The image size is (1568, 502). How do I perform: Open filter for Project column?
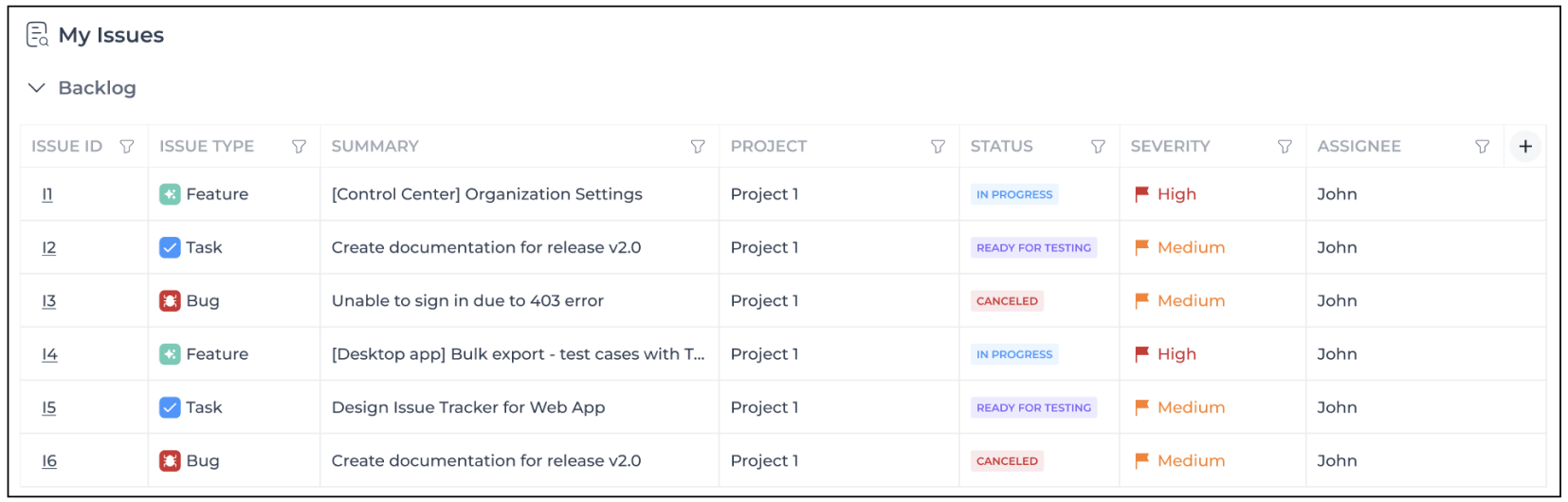938,147
